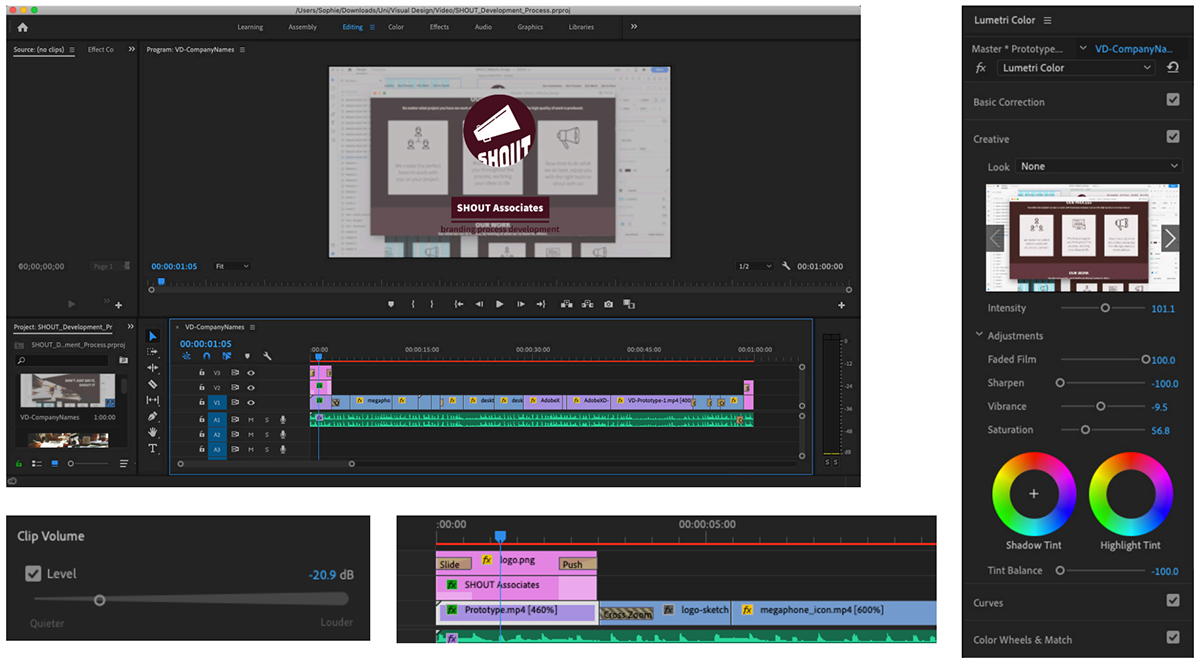Open VD-CompanyNames timeline panel menu
The width and height of the screenshot is (1200, 664).
coord(253,327)
